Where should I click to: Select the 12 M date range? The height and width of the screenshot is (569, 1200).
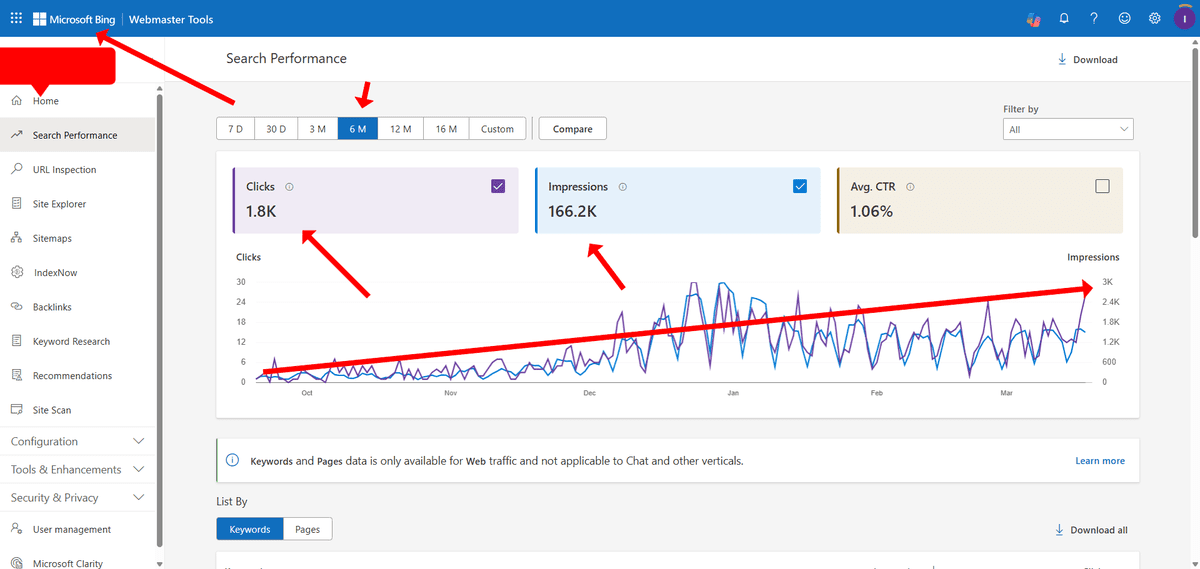click(x=400, y=129)
